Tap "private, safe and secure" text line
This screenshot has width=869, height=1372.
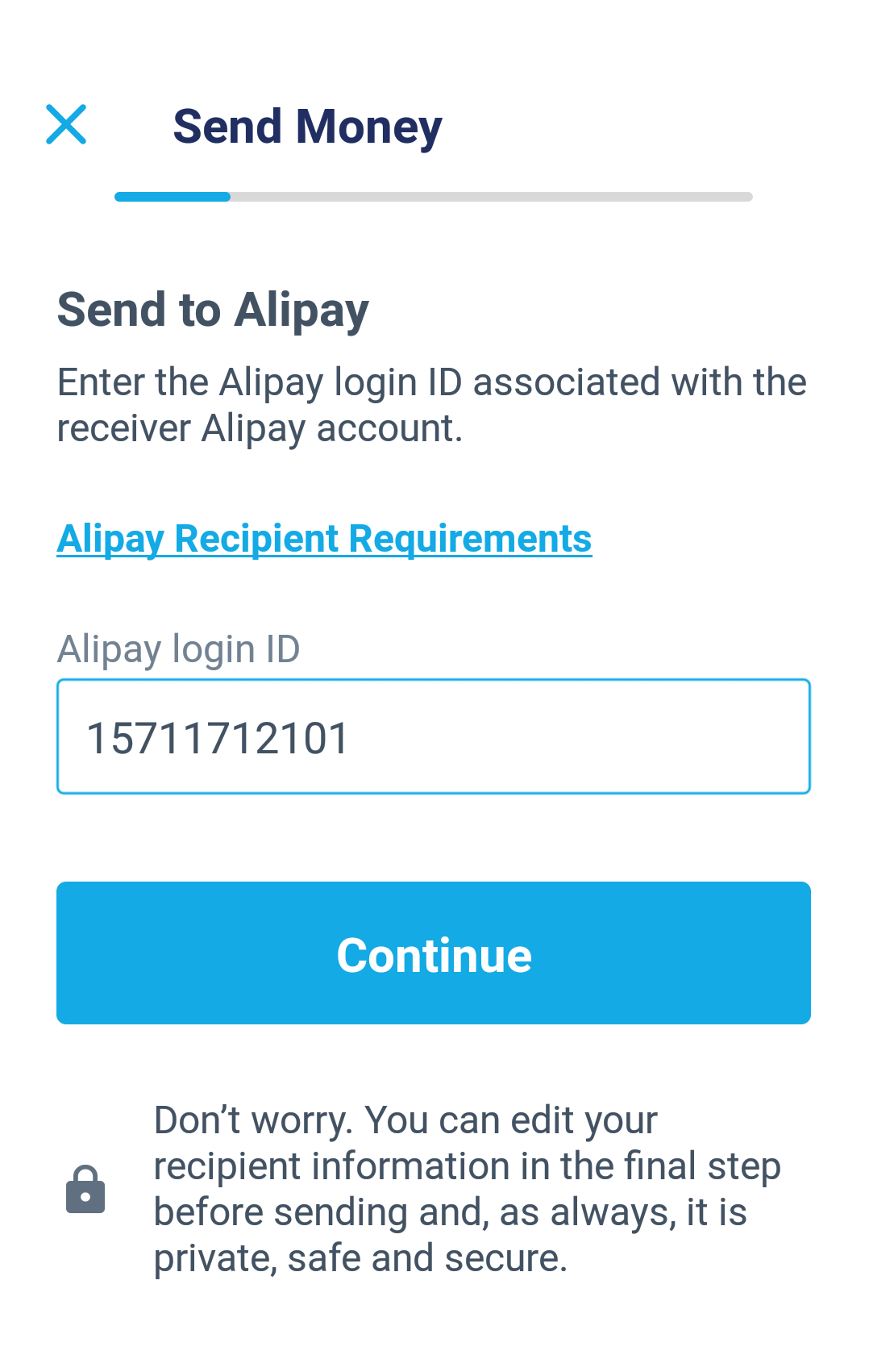360,1258
